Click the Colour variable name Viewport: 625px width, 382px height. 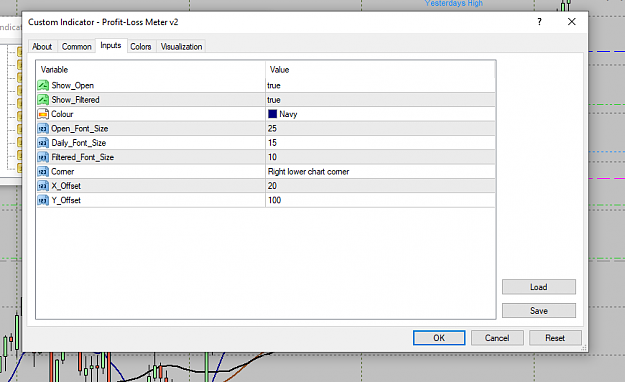(x=62, y=114)
